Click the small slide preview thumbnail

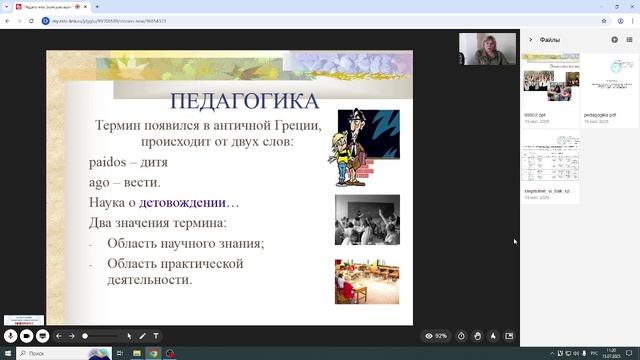(x=24, y=320)
